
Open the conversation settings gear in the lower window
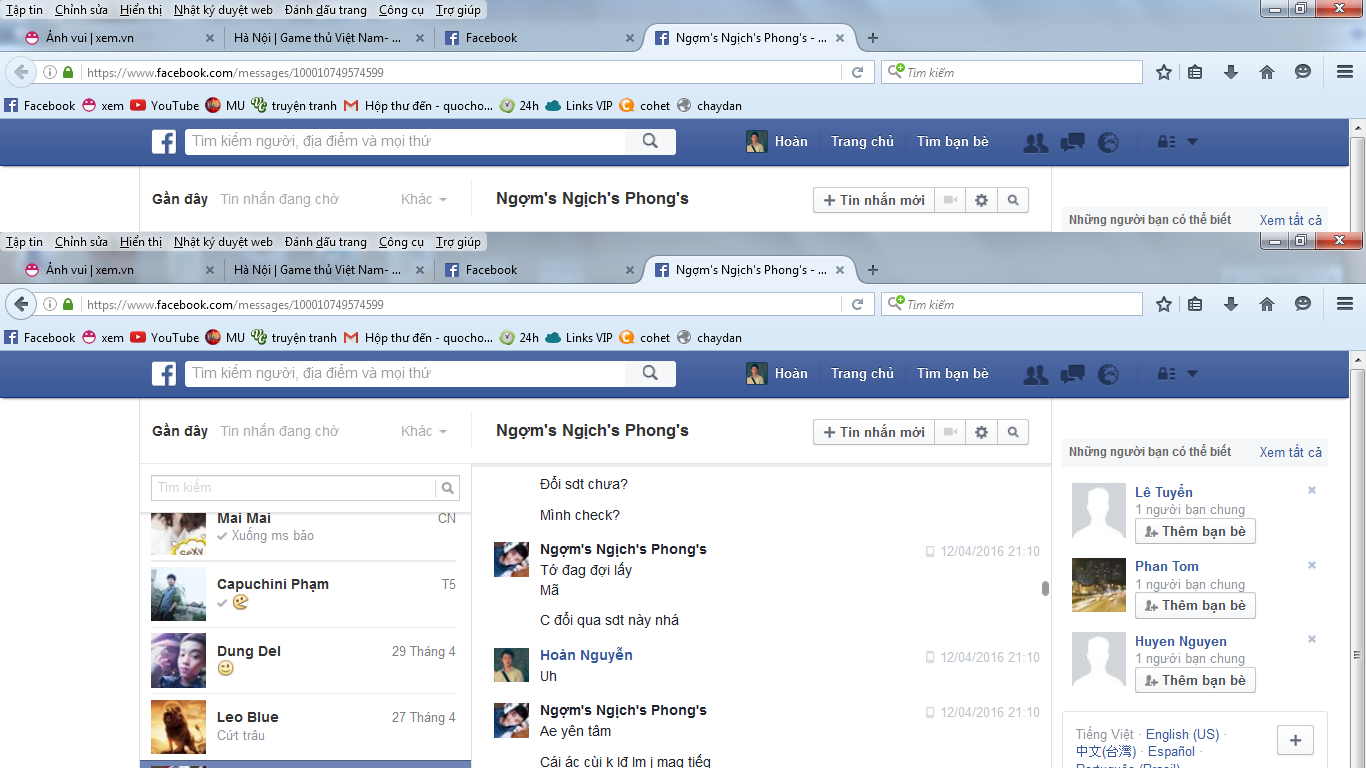click(981, 432)
